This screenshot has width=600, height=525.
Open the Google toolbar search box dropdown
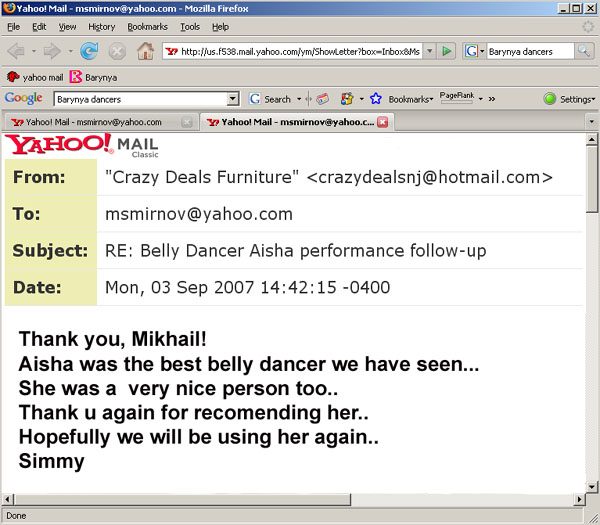(x=233, y=99)
